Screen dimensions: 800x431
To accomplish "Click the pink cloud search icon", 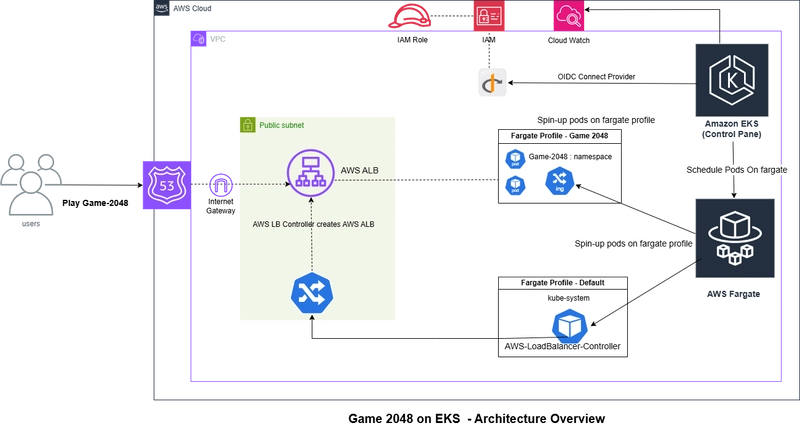I will click(x=564, y=16).
